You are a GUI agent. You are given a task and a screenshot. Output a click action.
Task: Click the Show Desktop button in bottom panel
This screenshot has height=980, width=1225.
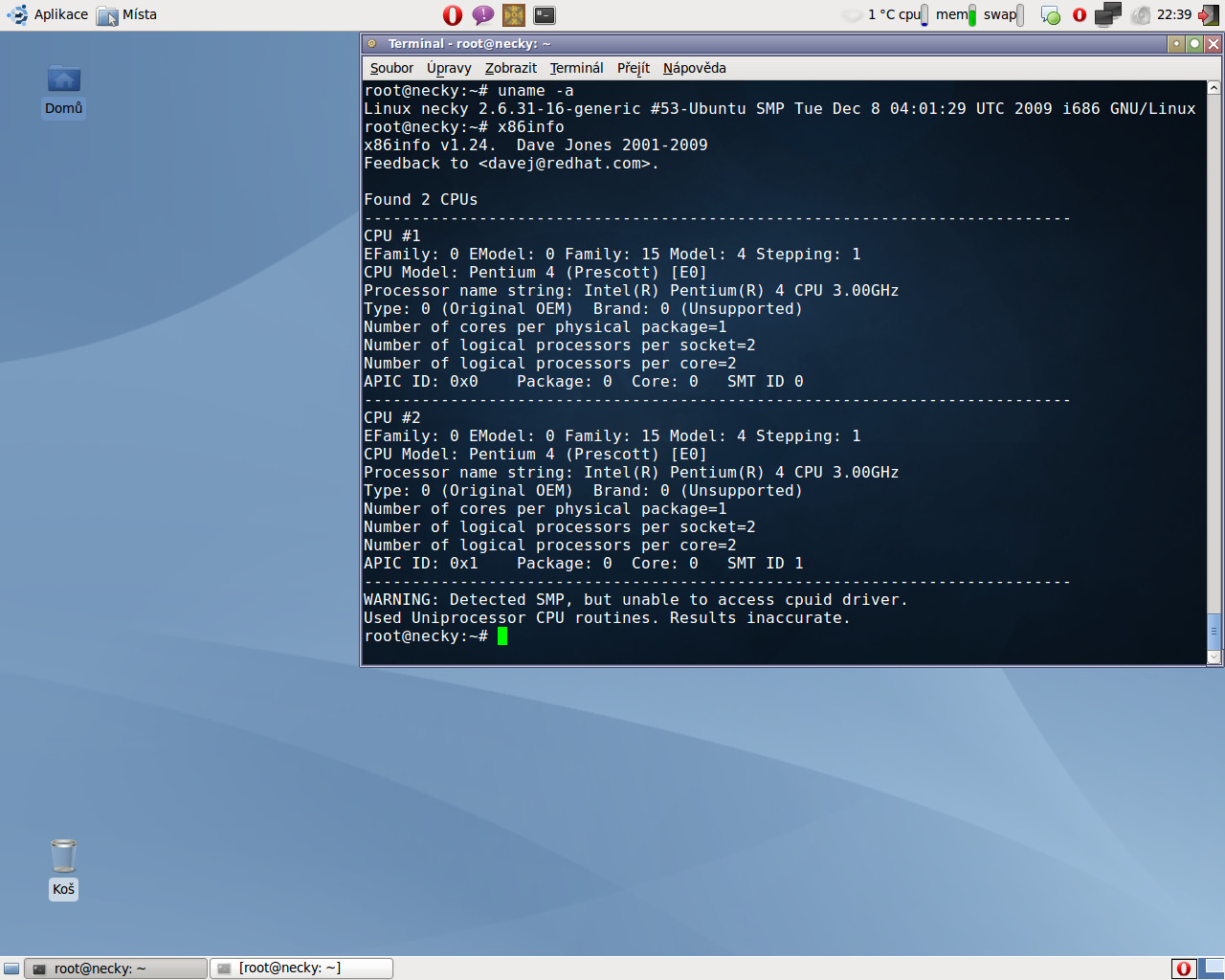[x=11, y=969]
